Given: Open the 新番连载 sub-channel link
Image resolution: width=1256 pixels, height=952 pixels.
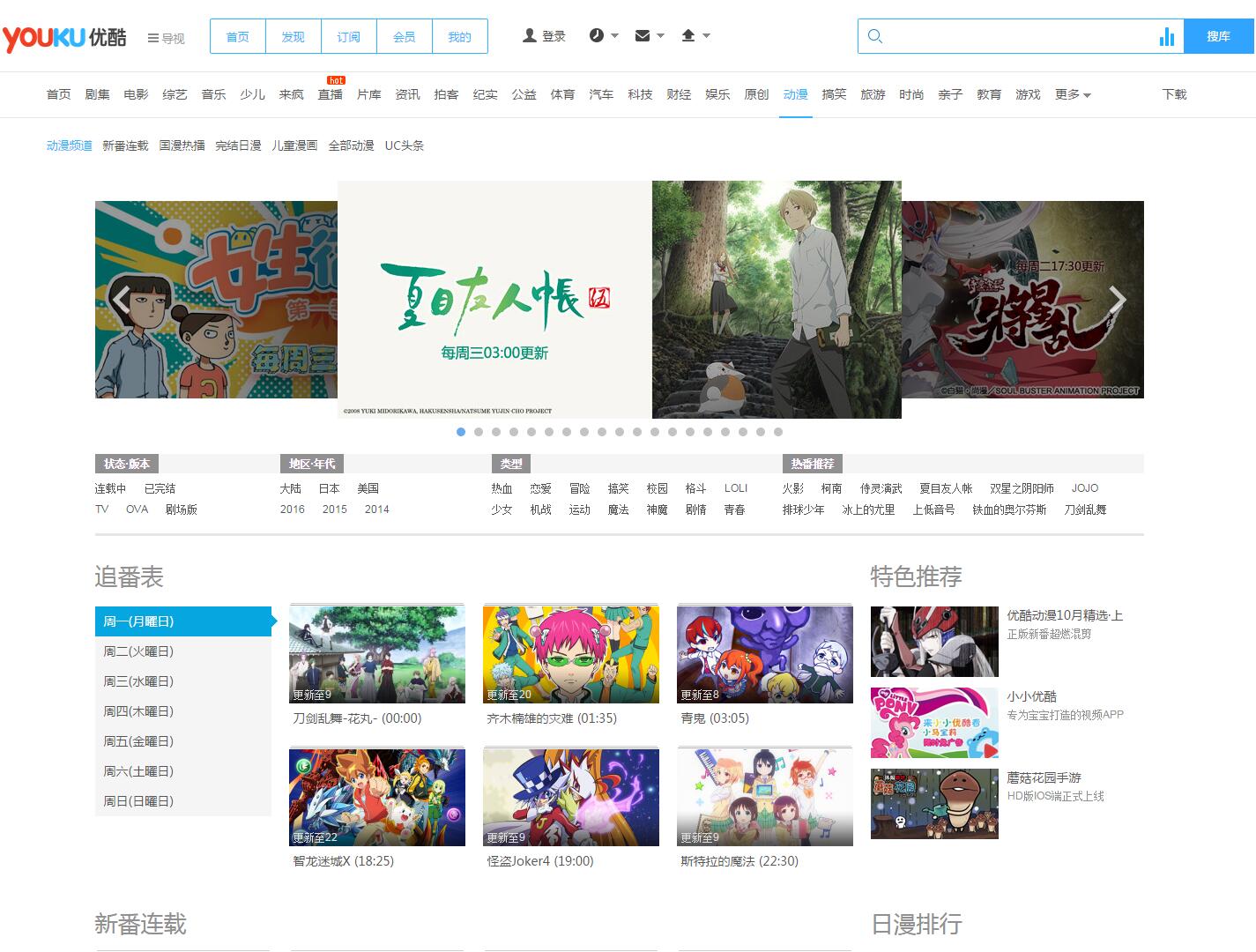Looking at the screenshot, I should (x=125, y=145).
